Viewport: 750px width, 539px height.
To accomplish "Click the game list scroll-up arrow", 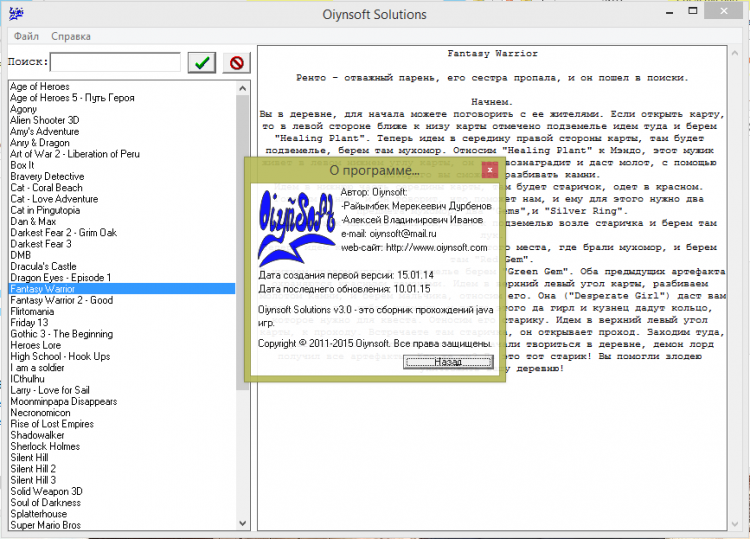I will pyautogui.click(x=243, y=87).
